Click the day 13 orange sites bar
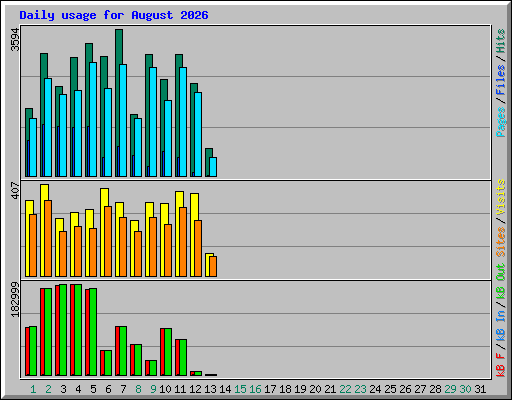This screenshot has height=400, width=512. click(213, 266)
